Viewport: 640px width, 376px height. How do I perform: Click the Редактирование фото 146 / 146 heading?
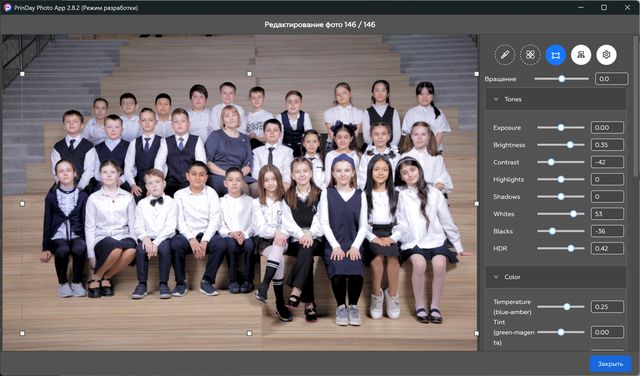coord(320,24)
